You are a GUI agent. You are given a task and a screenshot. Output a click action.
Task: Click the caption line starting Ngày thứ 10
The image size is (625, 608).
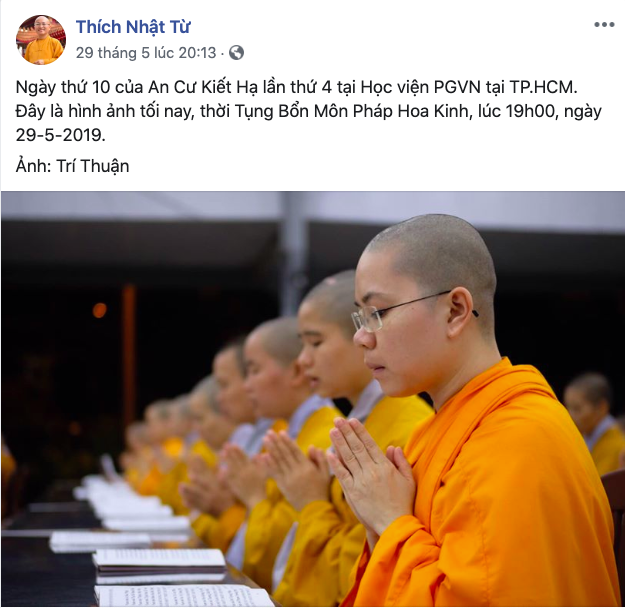(x=297, y=87)
